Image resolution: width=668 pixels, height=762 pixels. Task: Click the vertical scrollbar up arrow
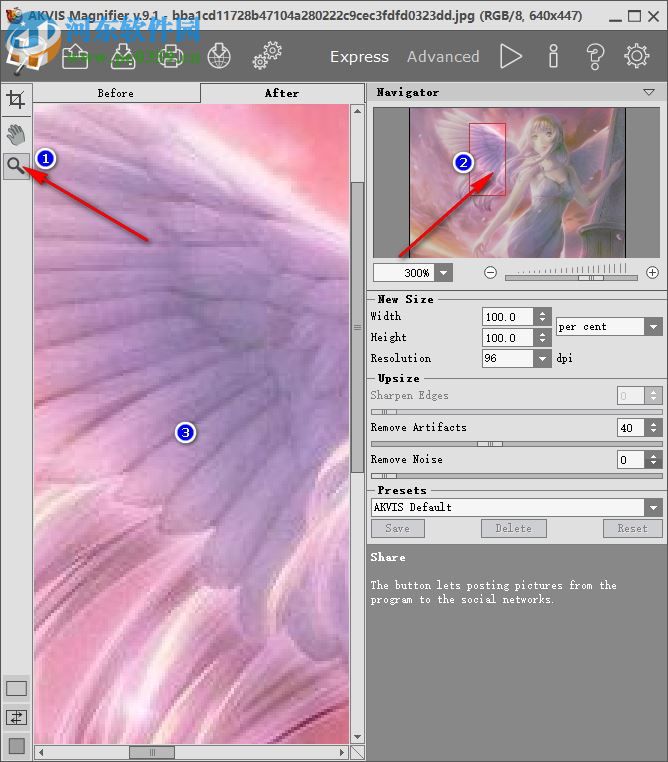coord(358,111)
